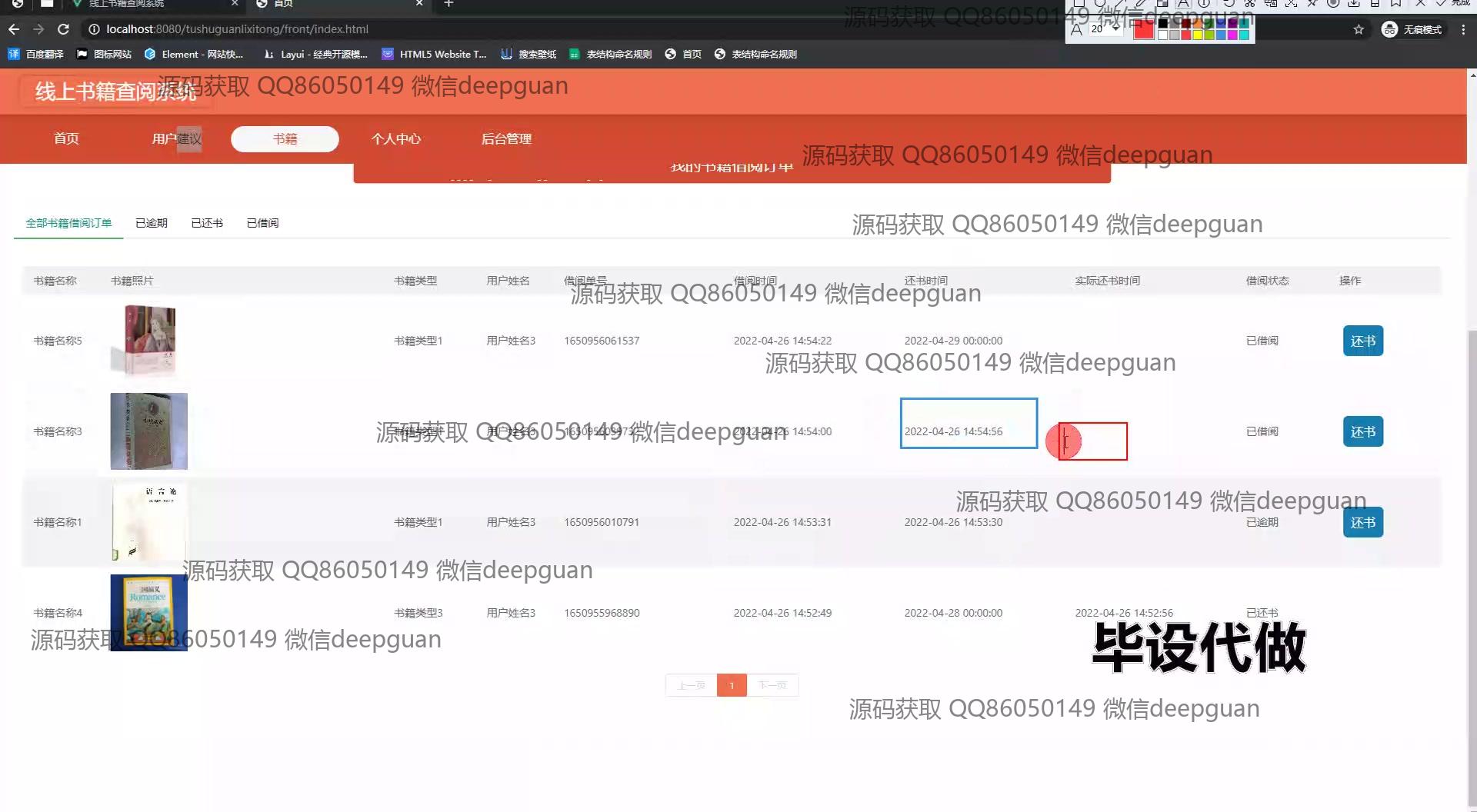This screenshot has height=812, width=1477.
Task: Return the book 书籍名称5 with 还书
Action: coord(1362,341)
